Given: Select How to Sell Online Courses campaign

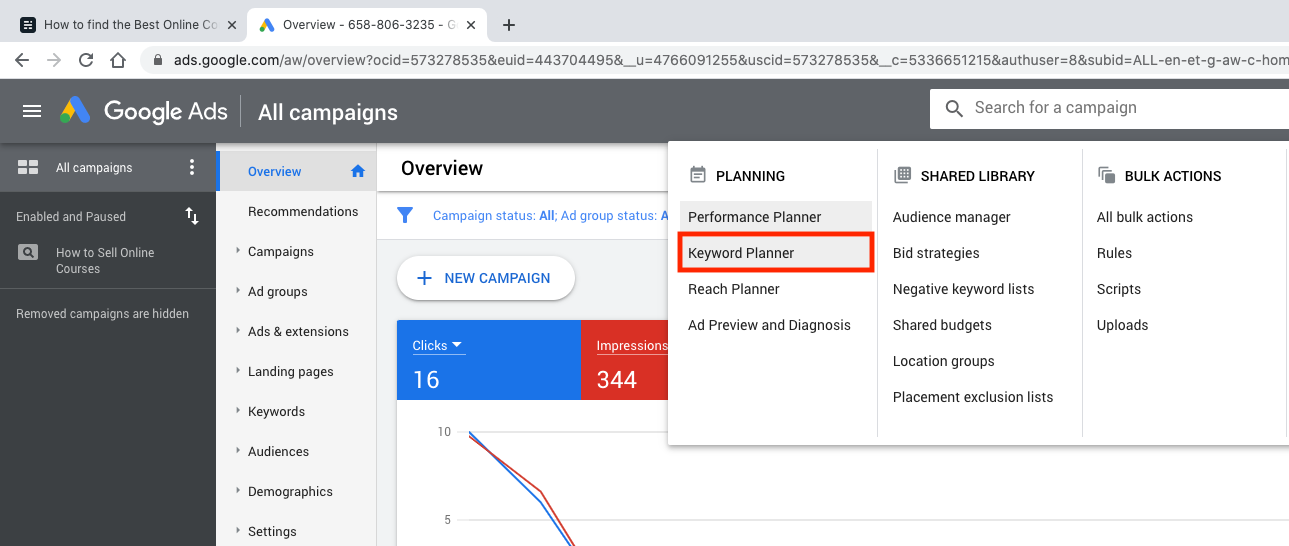Looking at the screenshot, I should (x=105, y=261).
